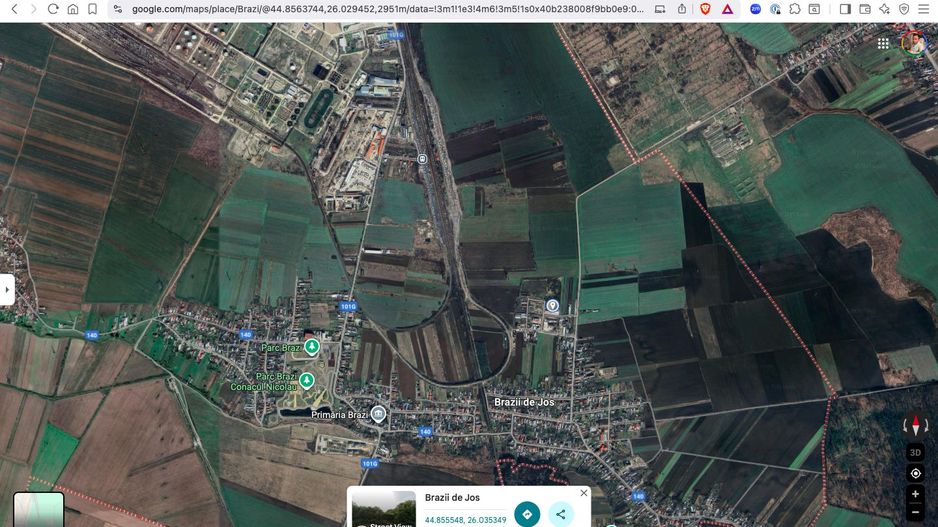Screen dimensions: 938x527
Task: Click the Conacul Nicolau map label
Action: coord(264,387)
